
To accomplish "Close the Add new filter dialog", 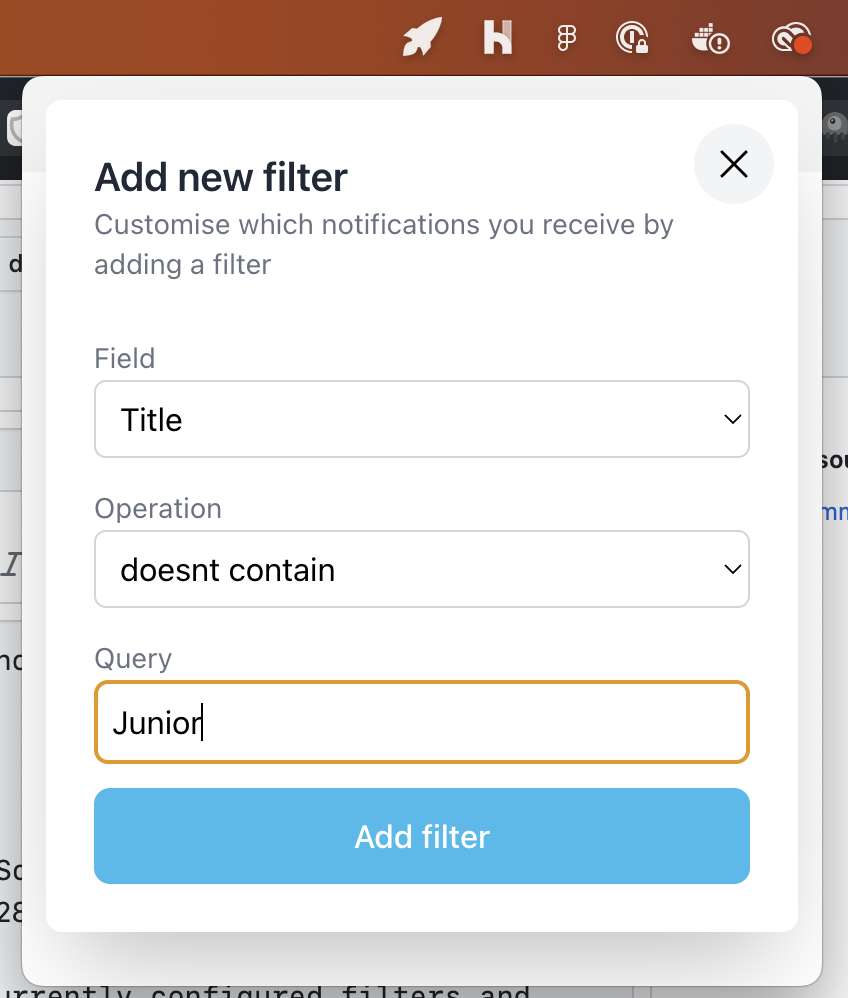I will click(734, 164).
